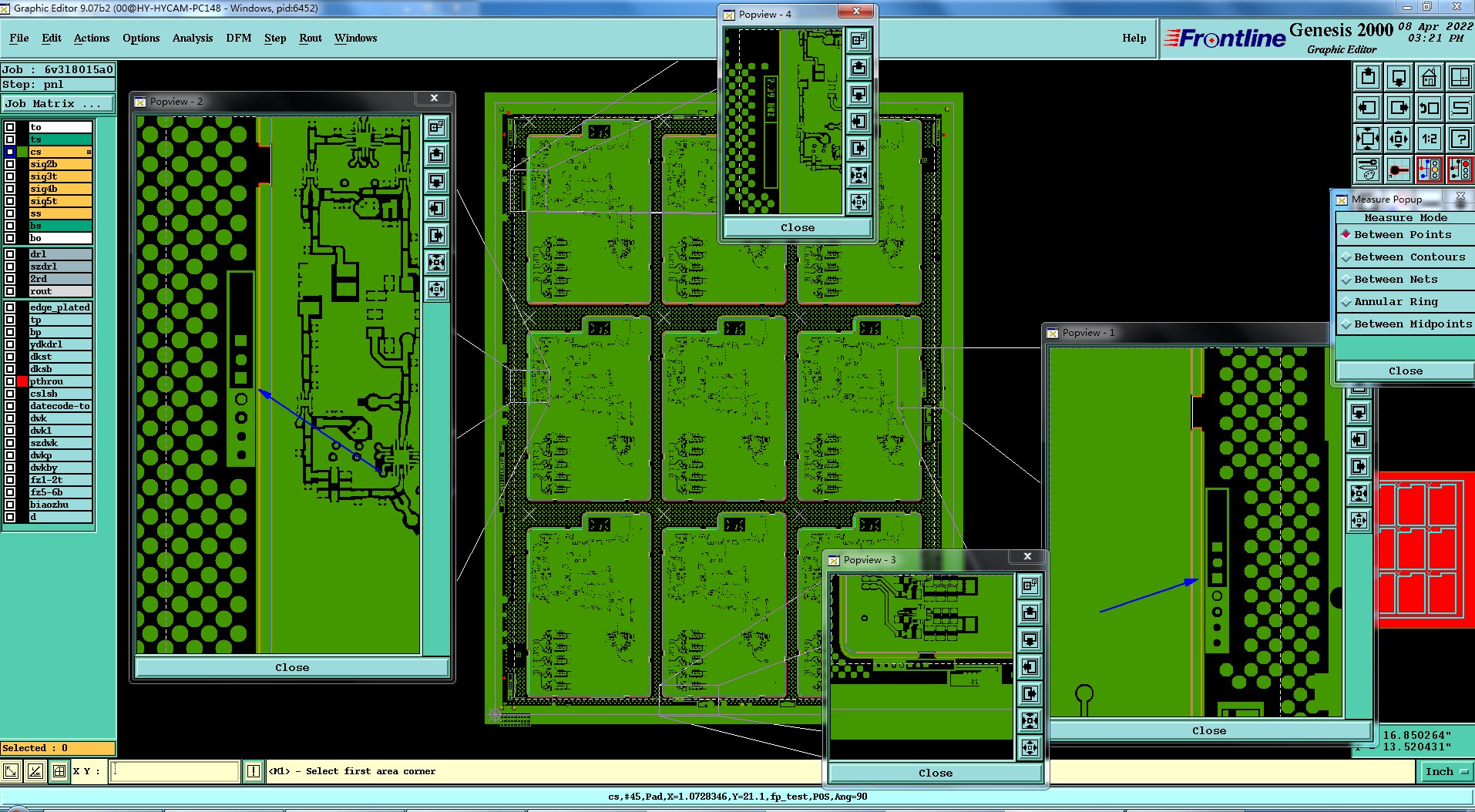1475x812 pixels.
Task: Click Close button at bottom of Popview 4
Action: click(x=798, y=227)
